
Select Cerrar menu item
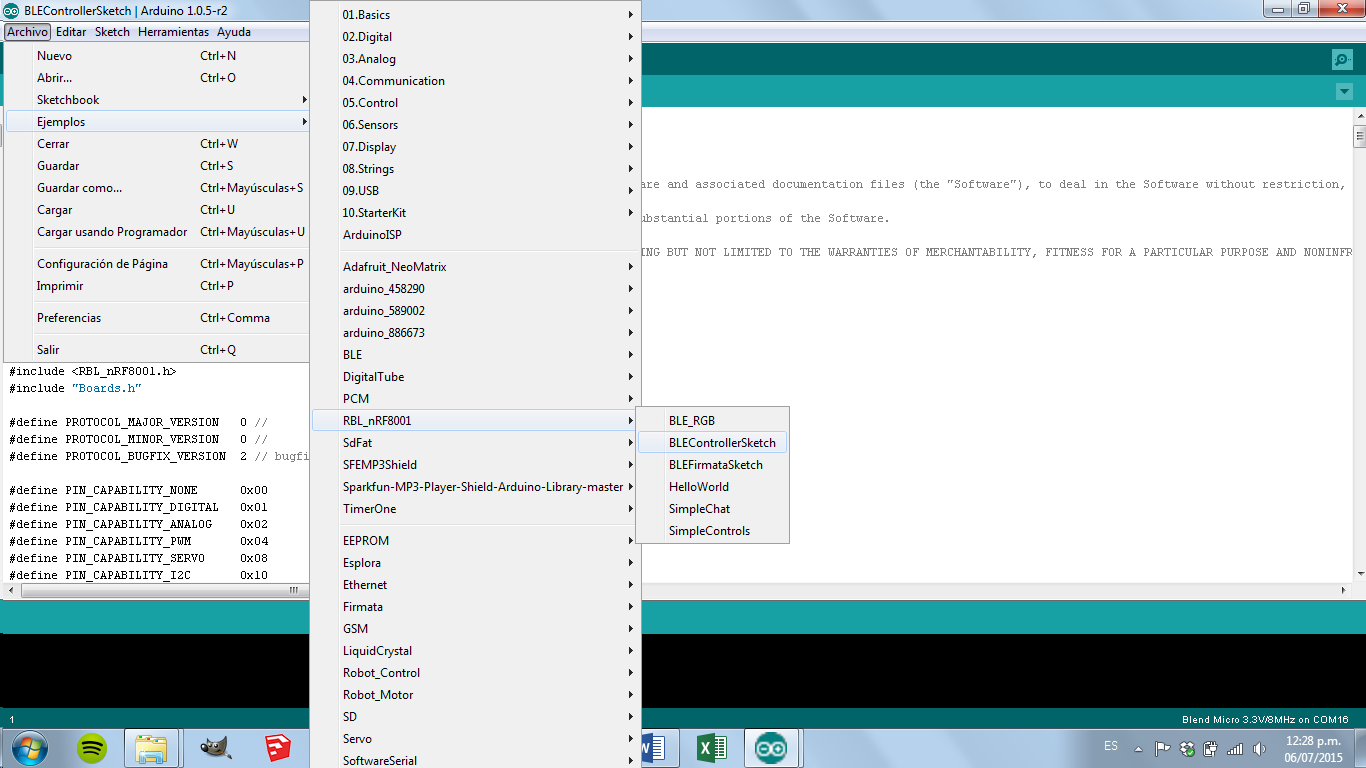[158, 144]
